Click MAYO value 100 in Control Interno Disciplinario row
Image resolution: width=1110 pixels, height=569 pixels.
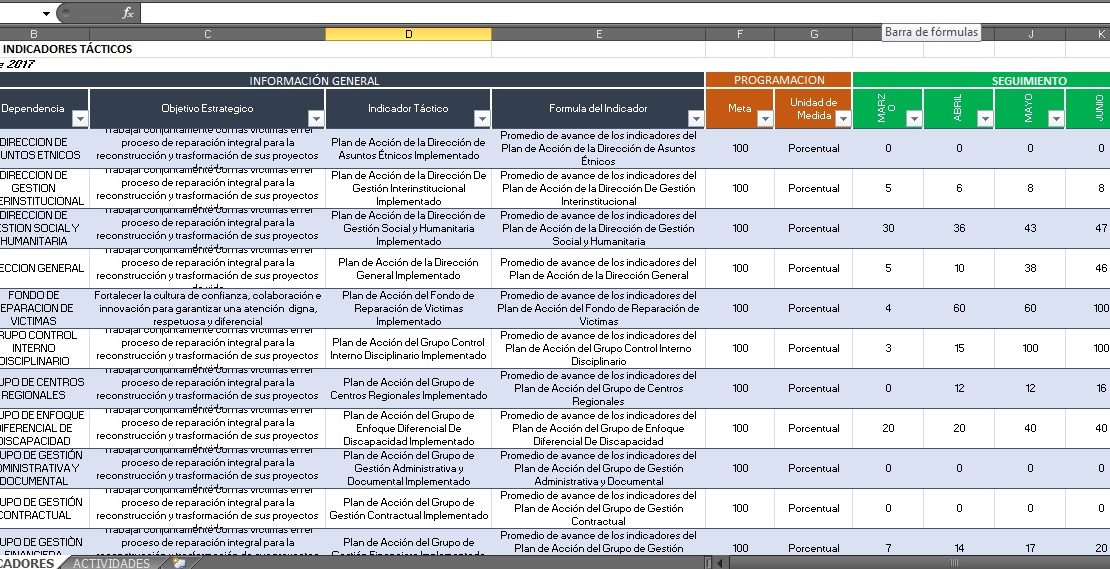pos(1029,348)
